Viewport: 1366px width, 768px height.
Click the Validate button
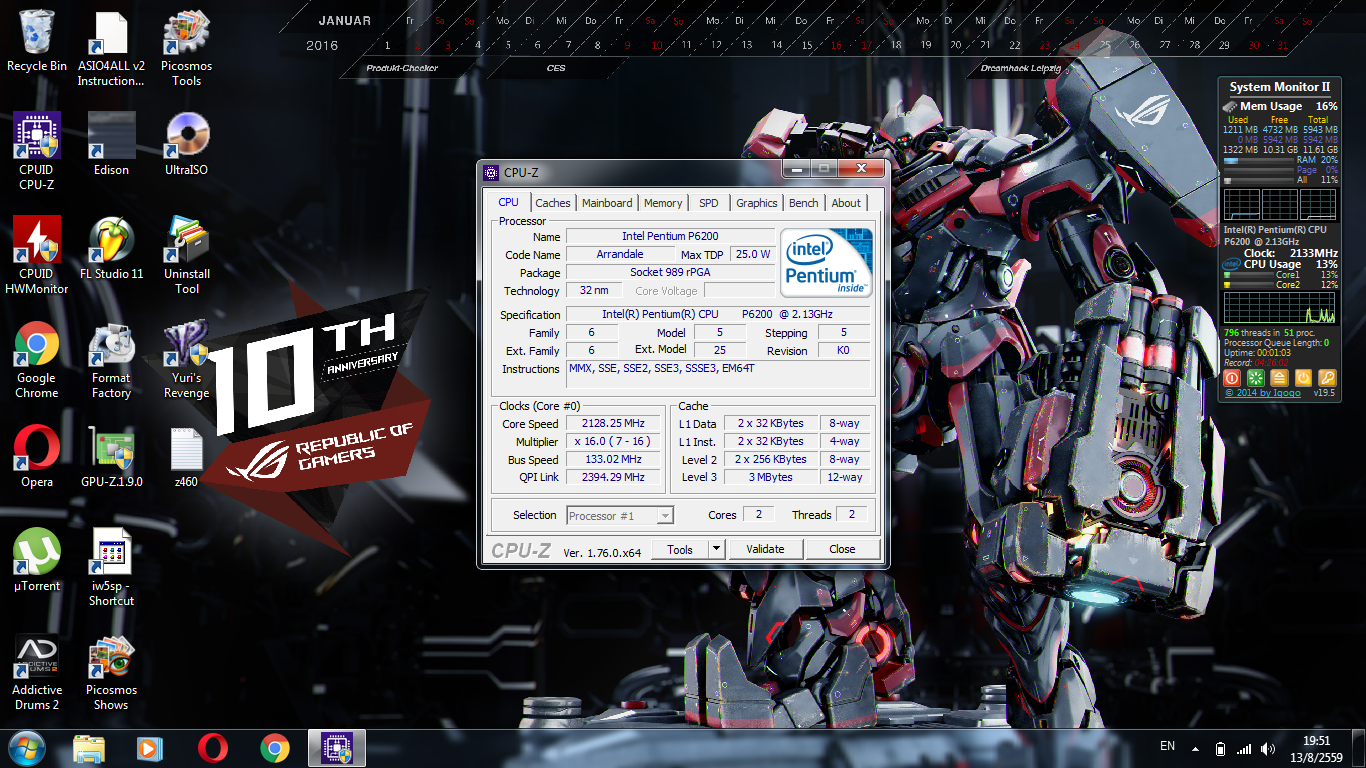[765, 549]
